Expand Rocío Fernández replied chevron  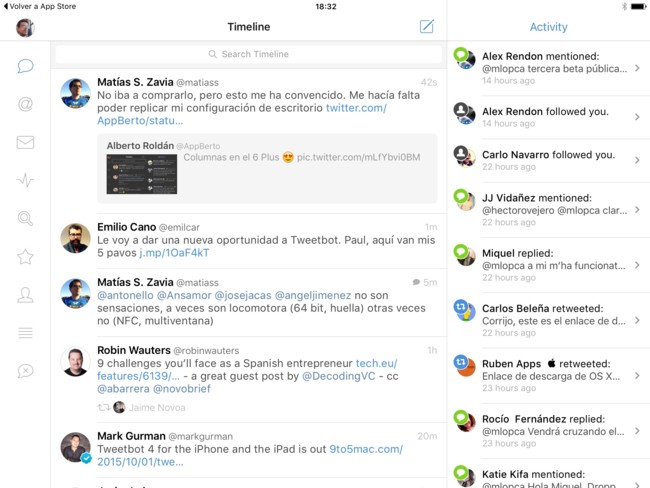637,431
